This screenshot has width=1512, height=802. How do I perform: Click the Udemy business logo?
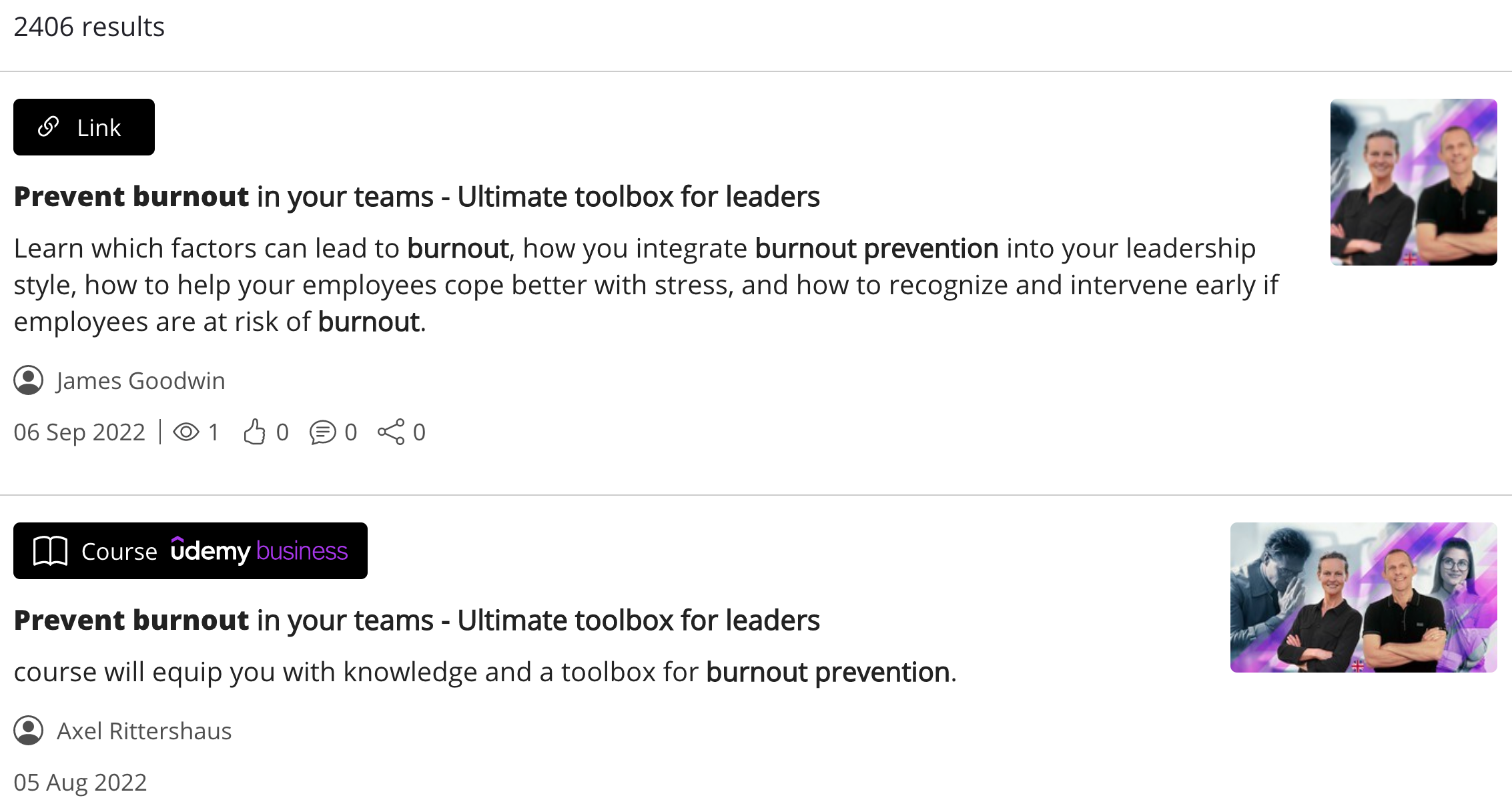point(259,551)
